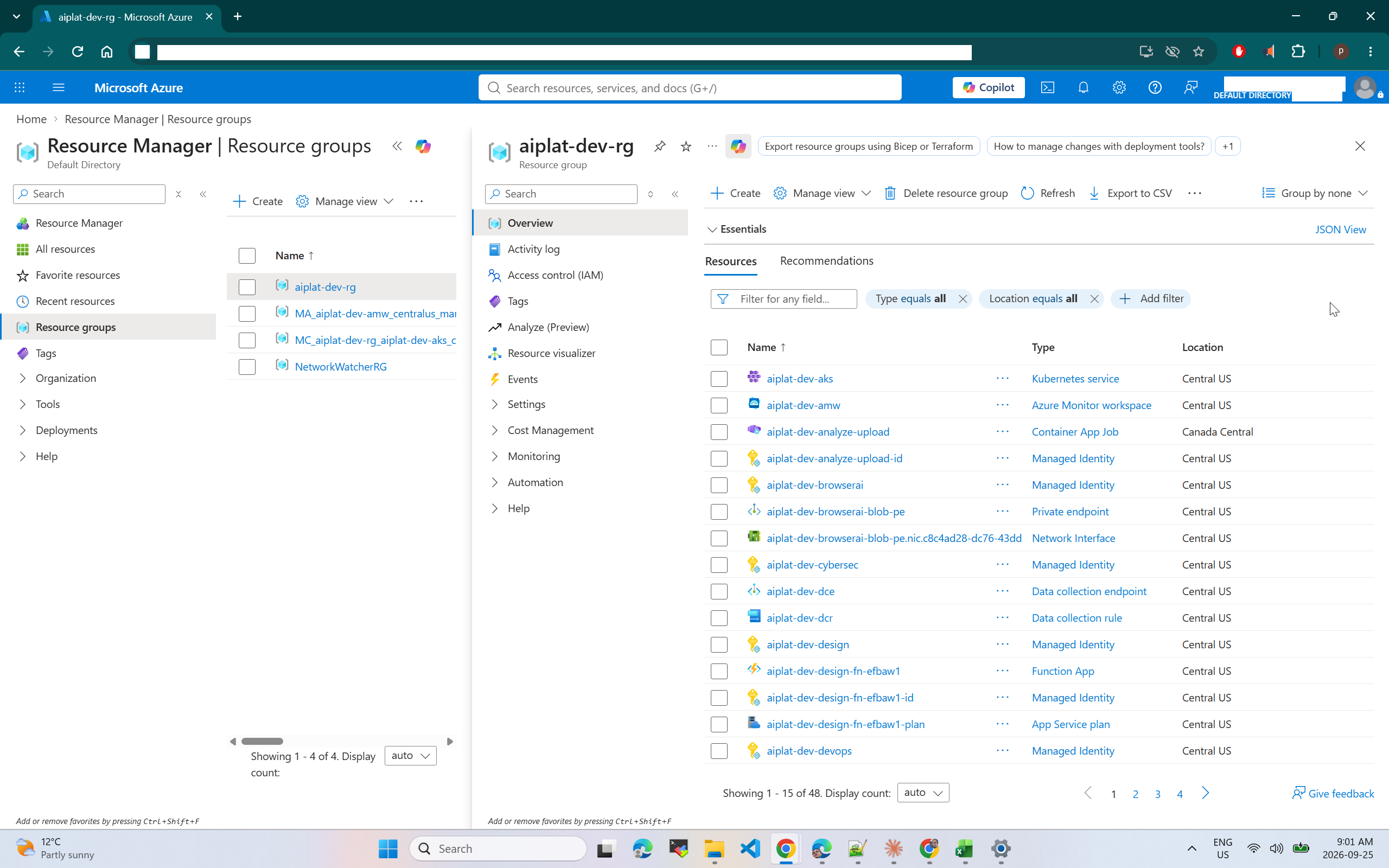Open portal settings gear in header
The width and height of the screenshot is (1389, 868).
coord(1119,87)
